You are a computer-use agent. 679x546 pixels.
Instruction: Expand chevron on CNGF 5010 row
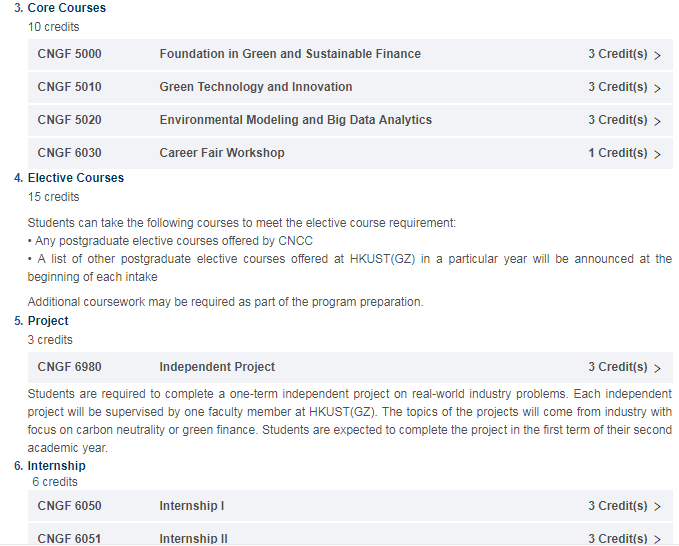(657, 88)
